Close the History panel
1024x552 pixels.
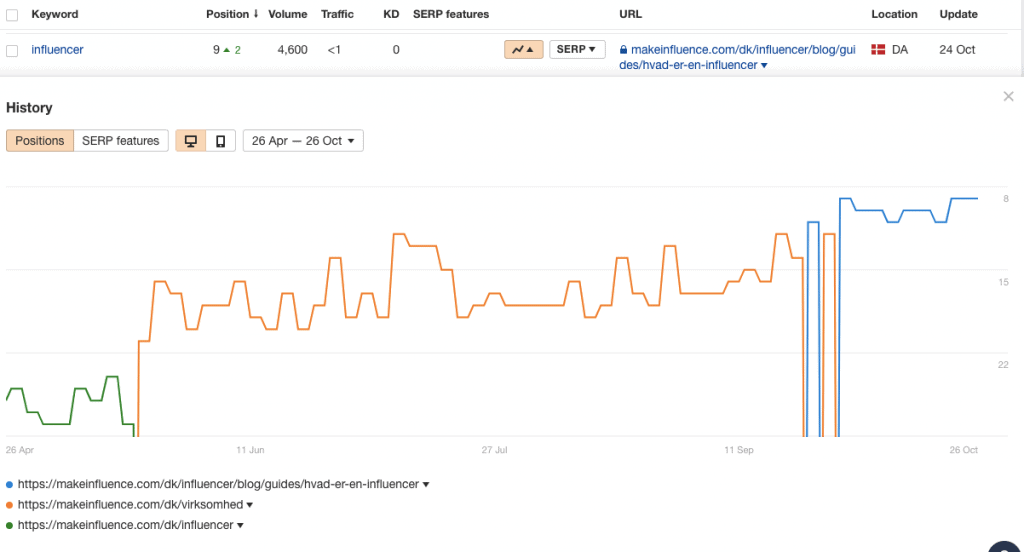click(x=1008, y=97)
